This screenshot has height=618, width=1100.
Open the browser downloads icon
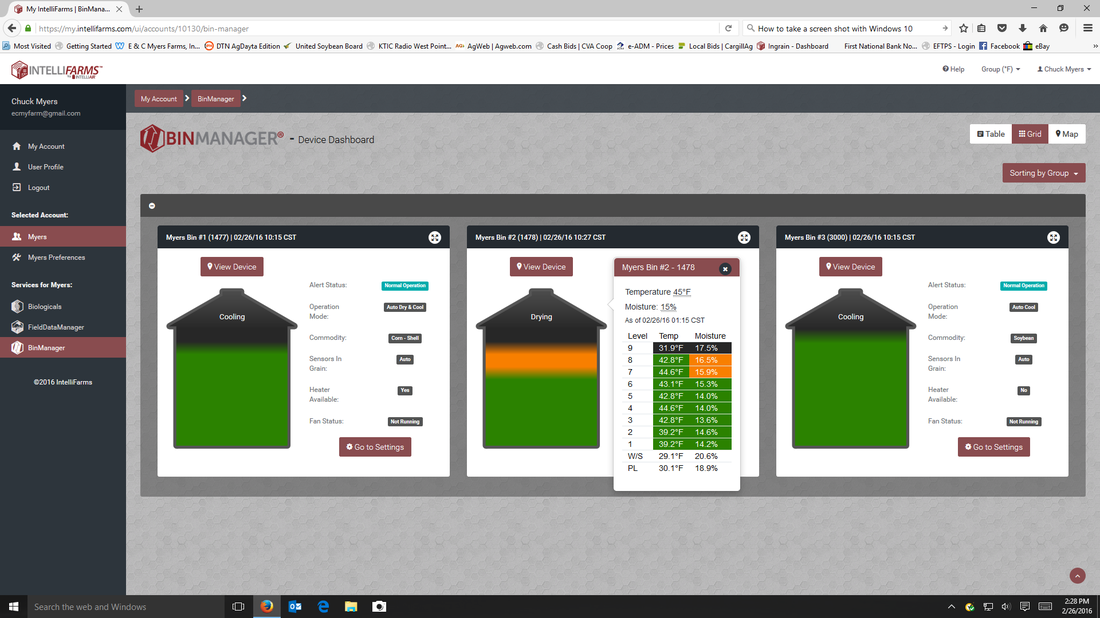tap(1022, 28)
